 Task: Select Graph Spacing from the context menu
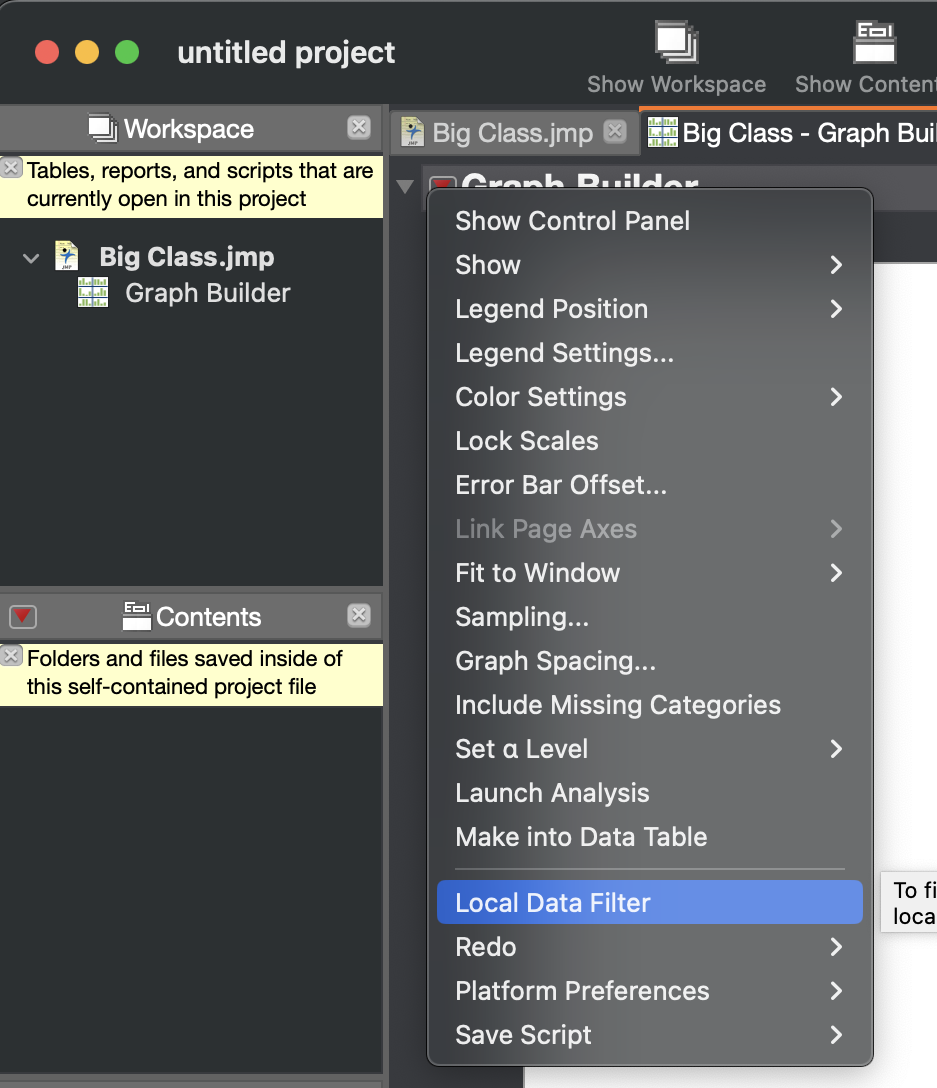pyautogui.click(x=555, y=661)
